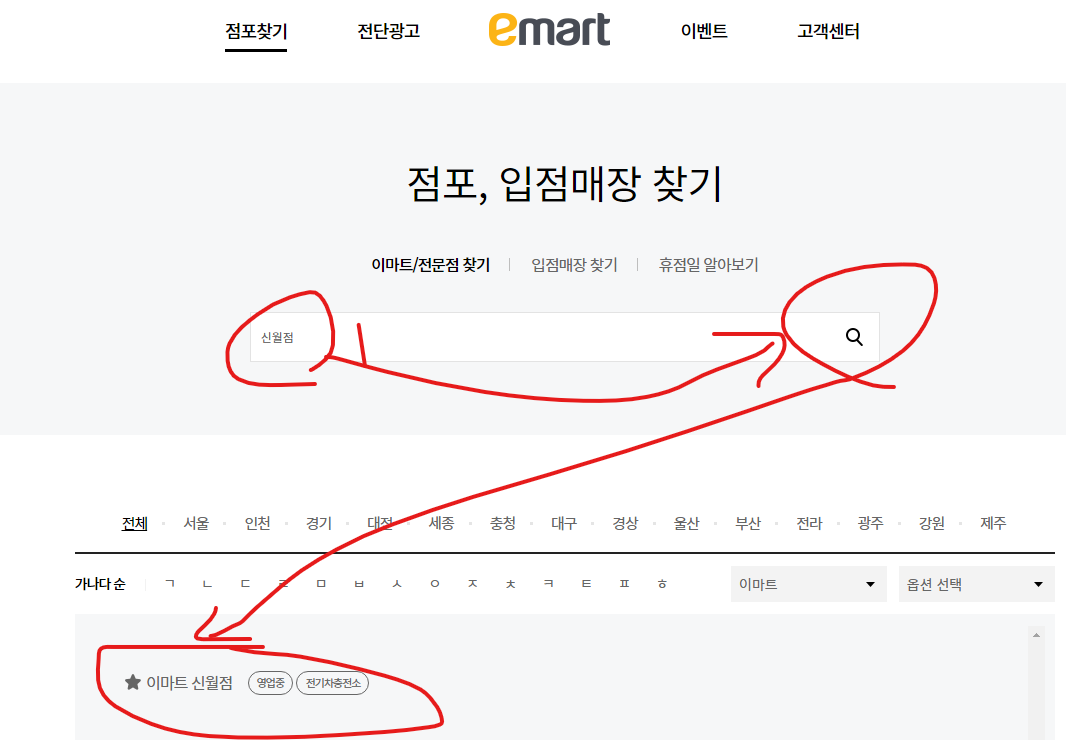This screenshot has width=1066, height=740.
Task: Select consonant filter ㅇ
Action: point(435,584)
